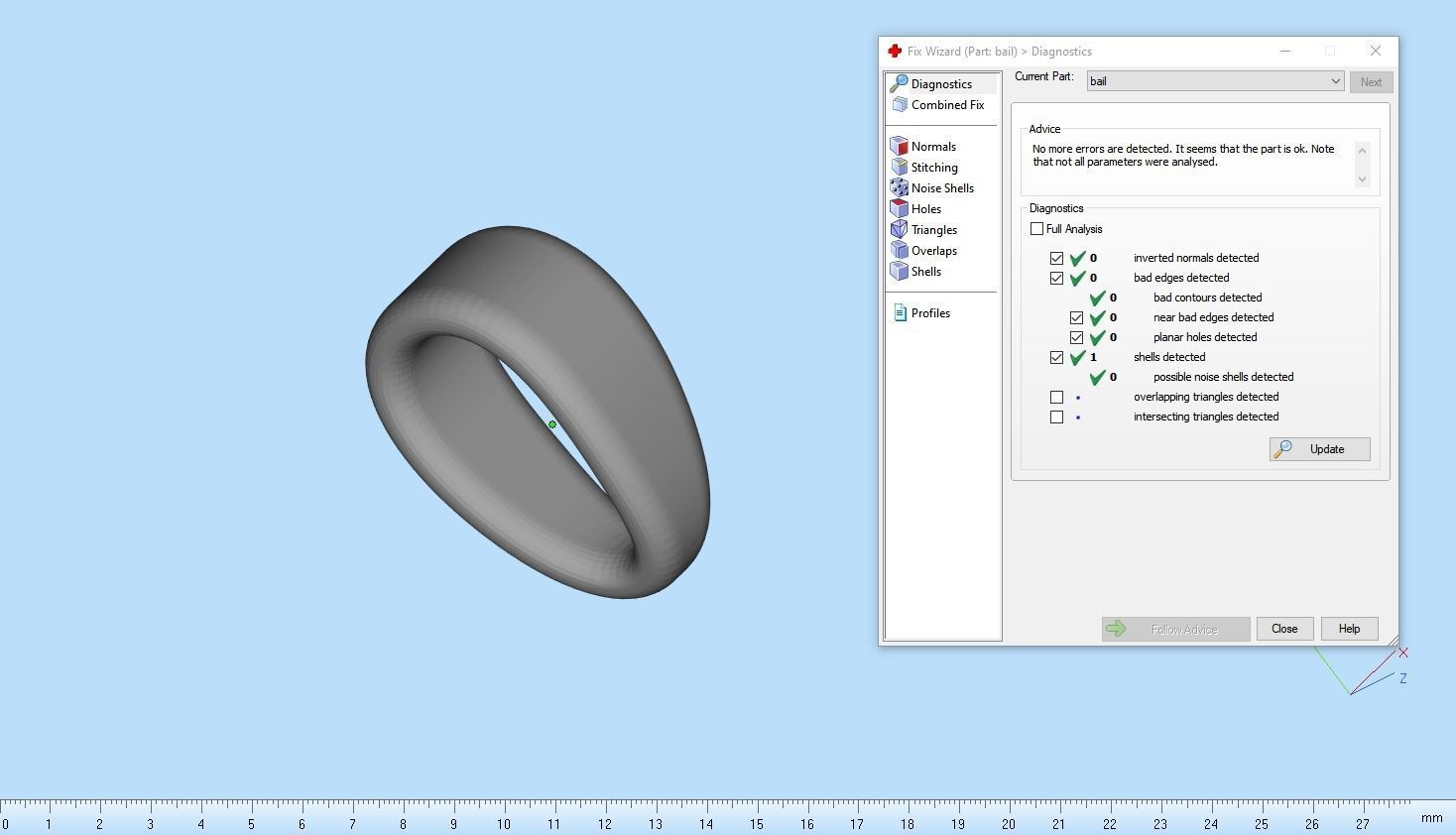1456x835 pixels.
Task: Click the Close button
Action: pyautogui.click(x=1284, y=629)
